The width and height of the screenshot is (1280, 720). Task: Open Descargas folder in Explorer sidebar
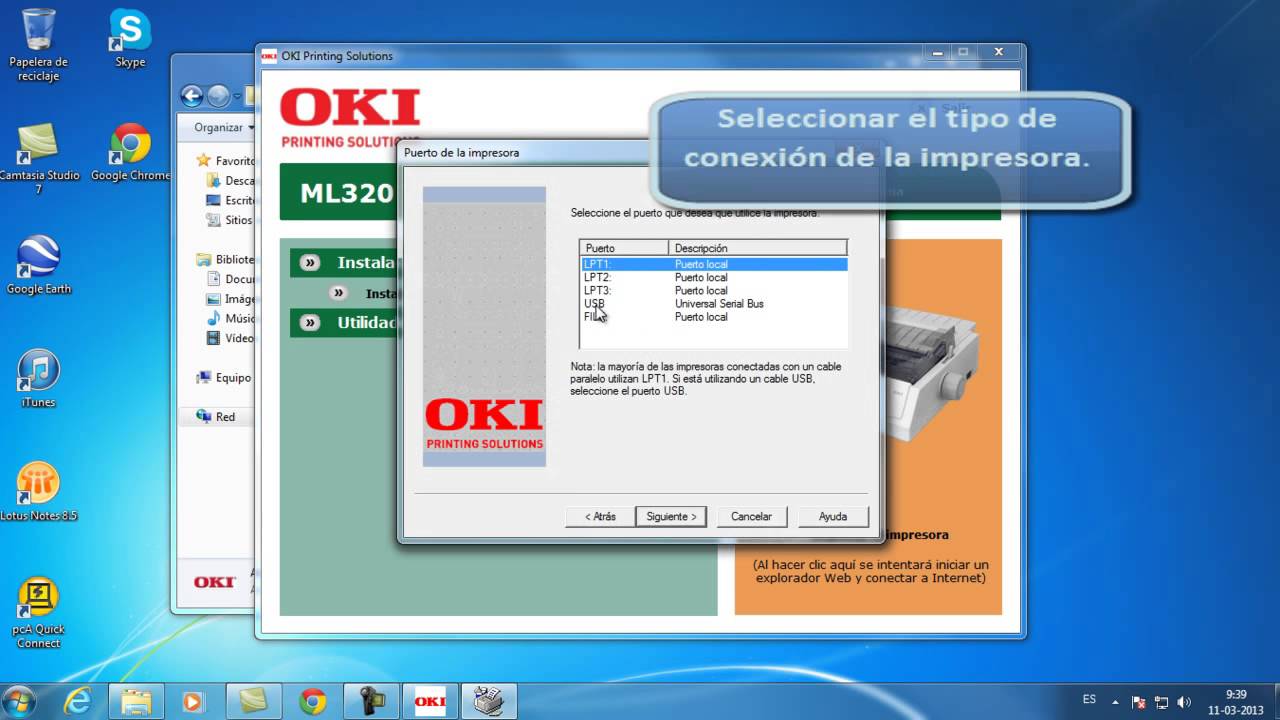tap(230, 181)
